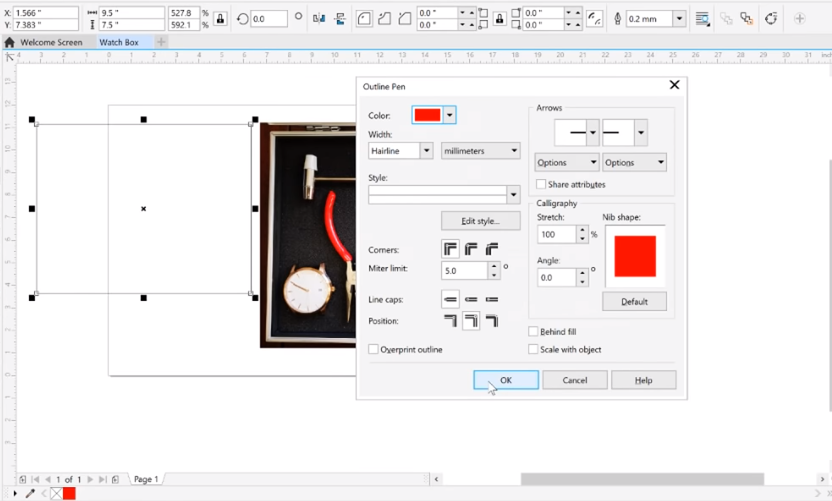Click the Stretch value field
832x501 pixels.
(x=557, y=235)
